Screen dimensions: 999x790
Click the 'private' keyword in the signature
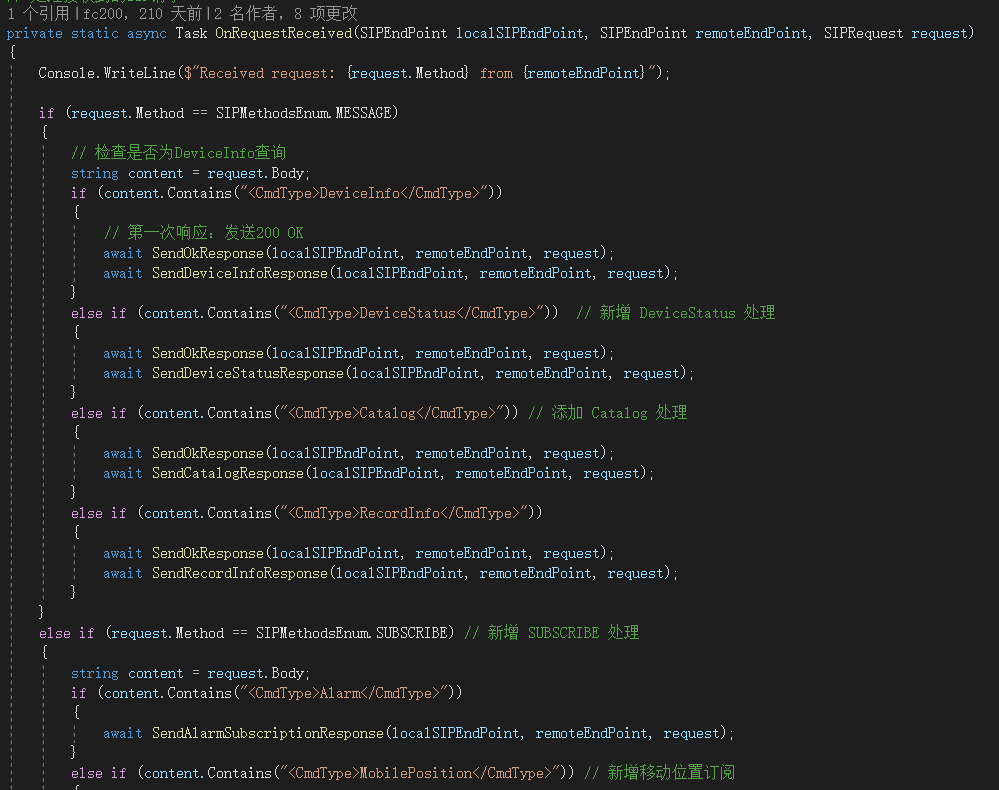pyautogui.click(x=34, y=33)
